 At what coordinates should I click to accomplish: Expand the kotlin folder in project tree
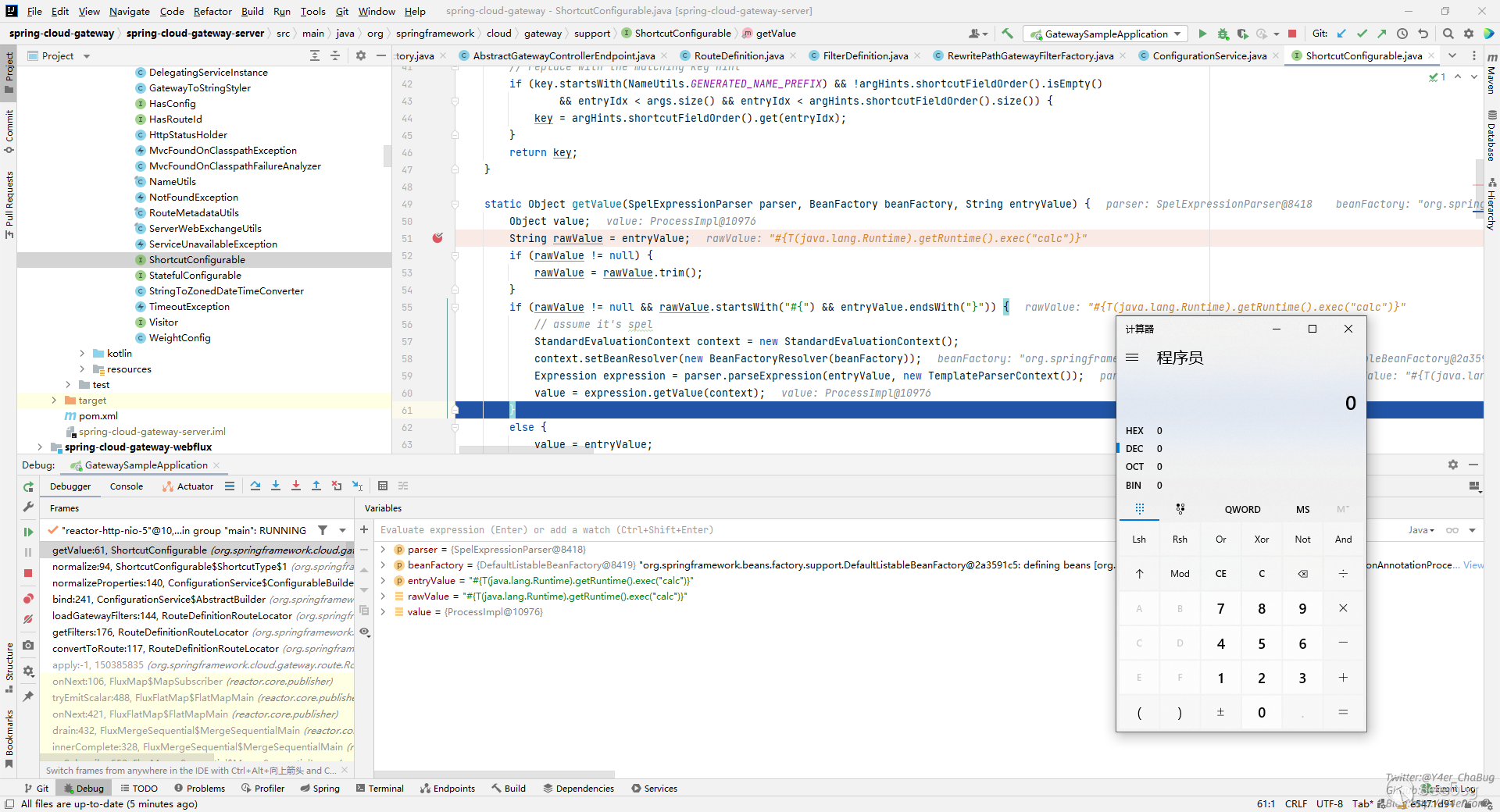[x=82, y=354]
